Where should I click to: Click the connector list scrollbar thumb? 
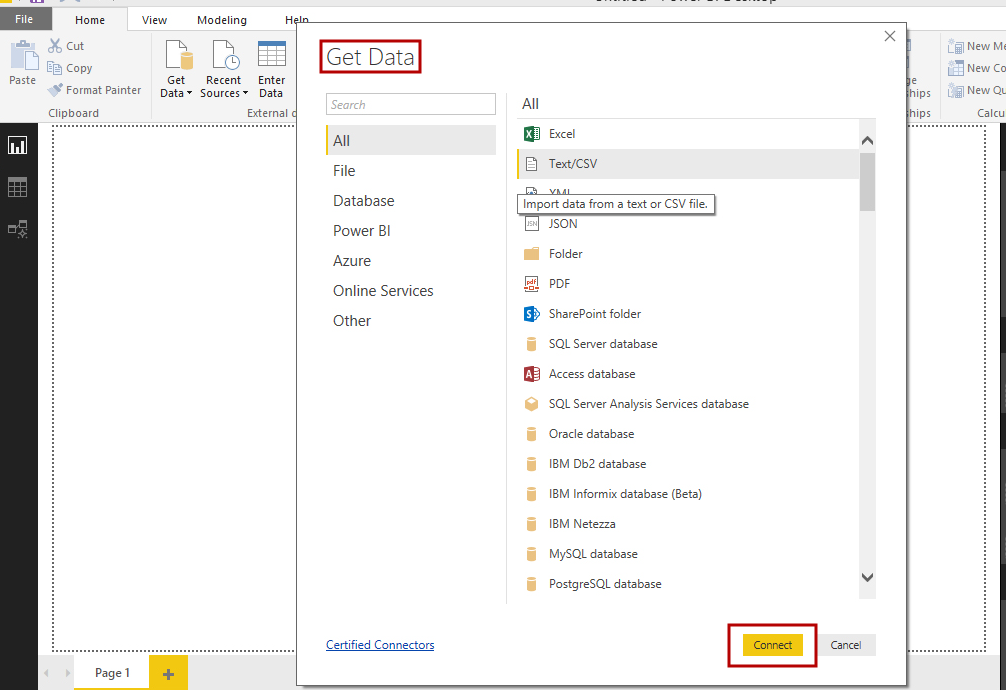868,182
